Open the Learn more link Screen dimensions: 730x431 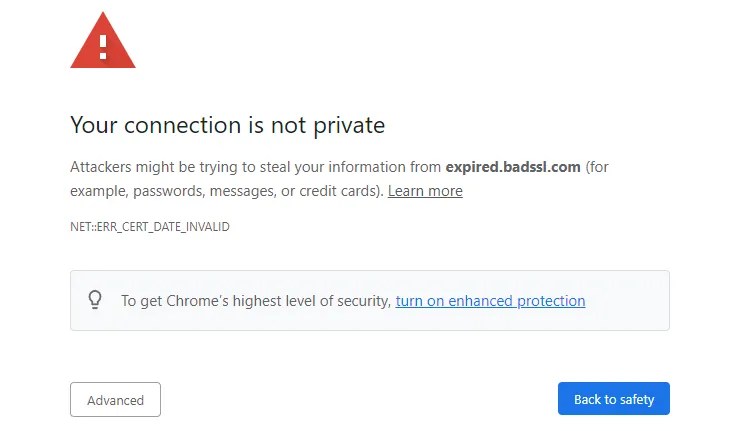click(425, 191)
